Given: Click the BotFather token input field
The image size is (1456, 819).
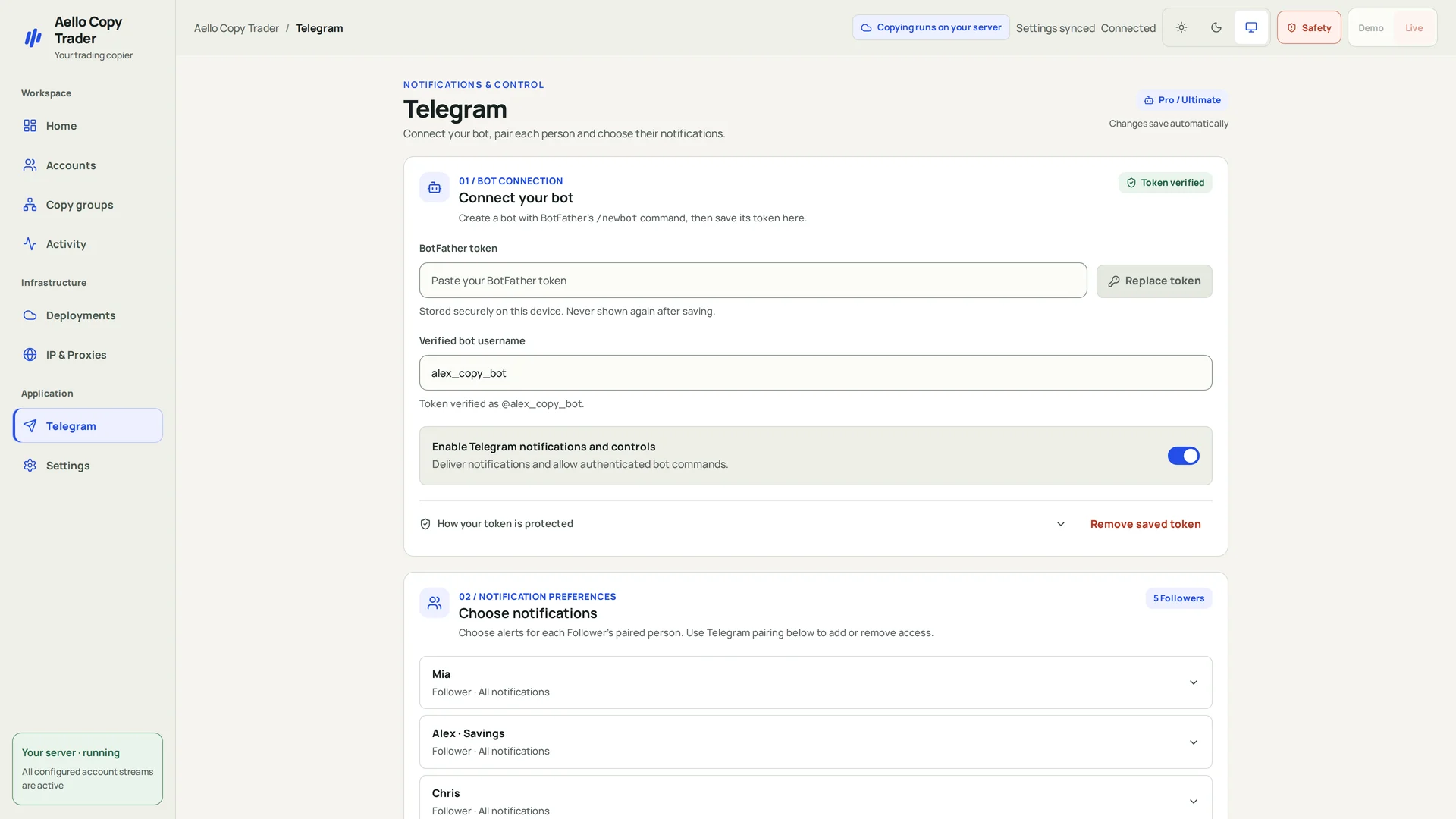Looking at the screenshot, I should (x=752, y=281).
